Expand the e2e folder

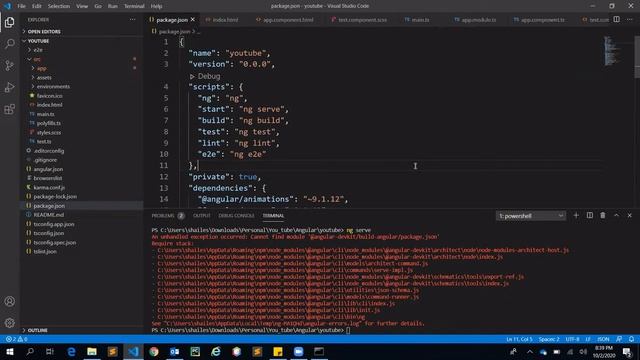[38, 50]
